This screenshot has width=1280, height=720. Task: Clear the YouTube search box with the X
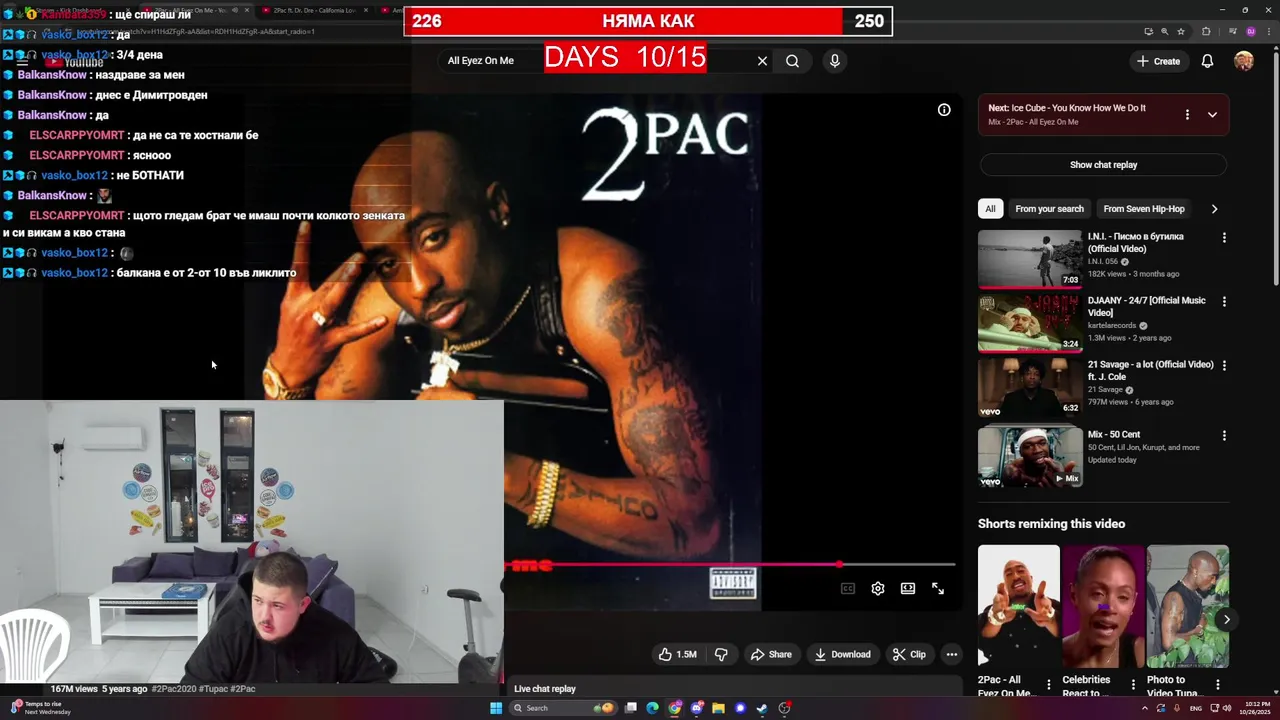tap(762, 61)
